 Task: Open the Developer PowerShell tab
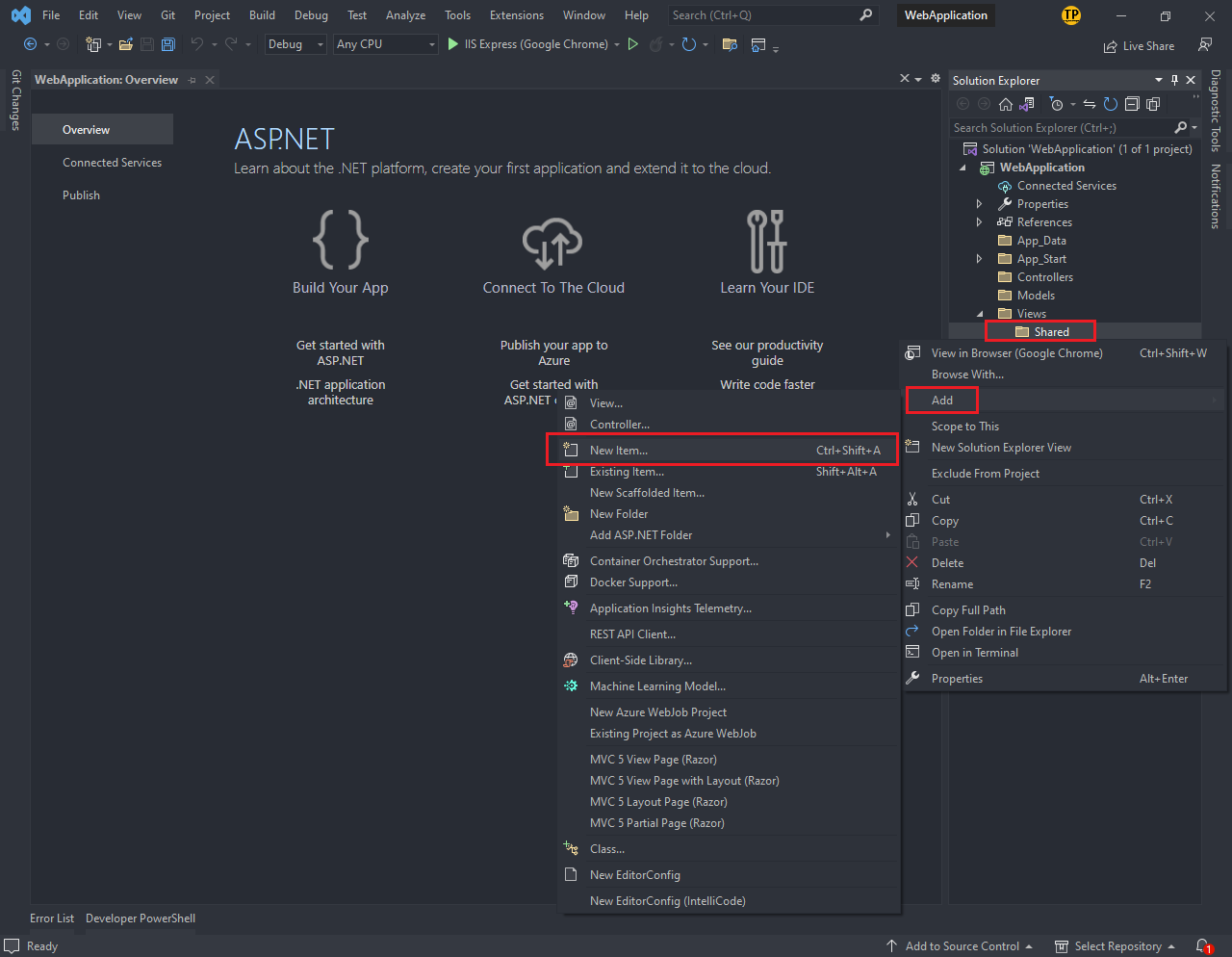(x=141, y=918)
